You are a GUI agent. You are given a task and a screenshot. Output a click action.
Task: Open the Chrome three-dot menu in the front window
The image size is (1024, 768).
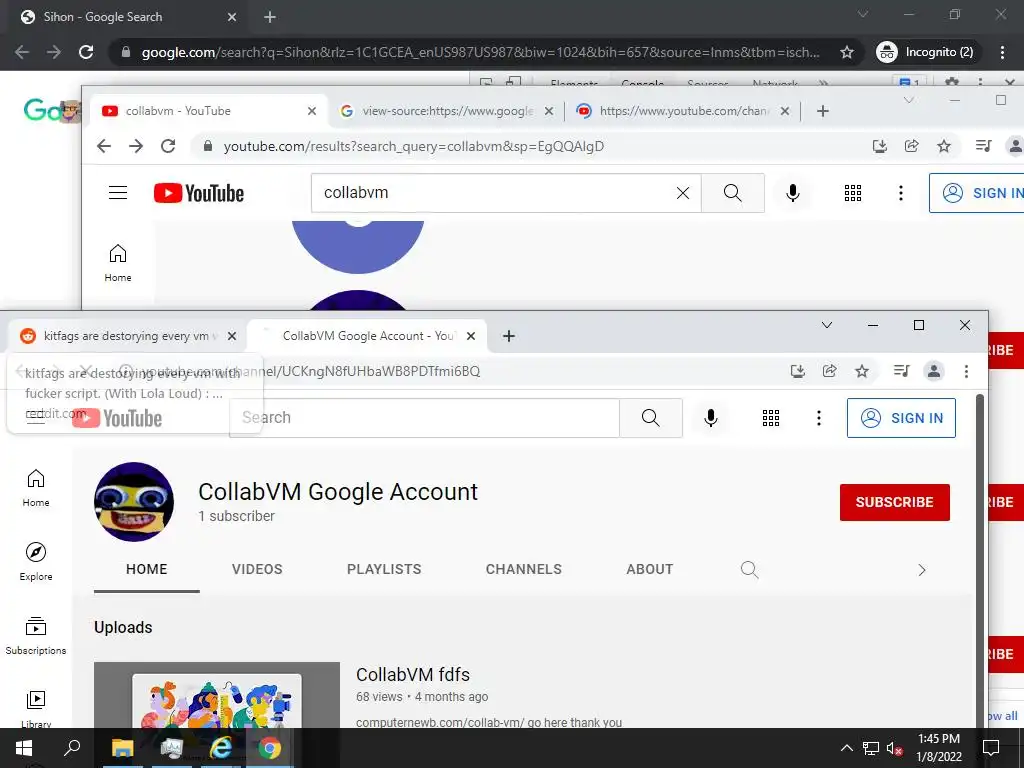967,372
